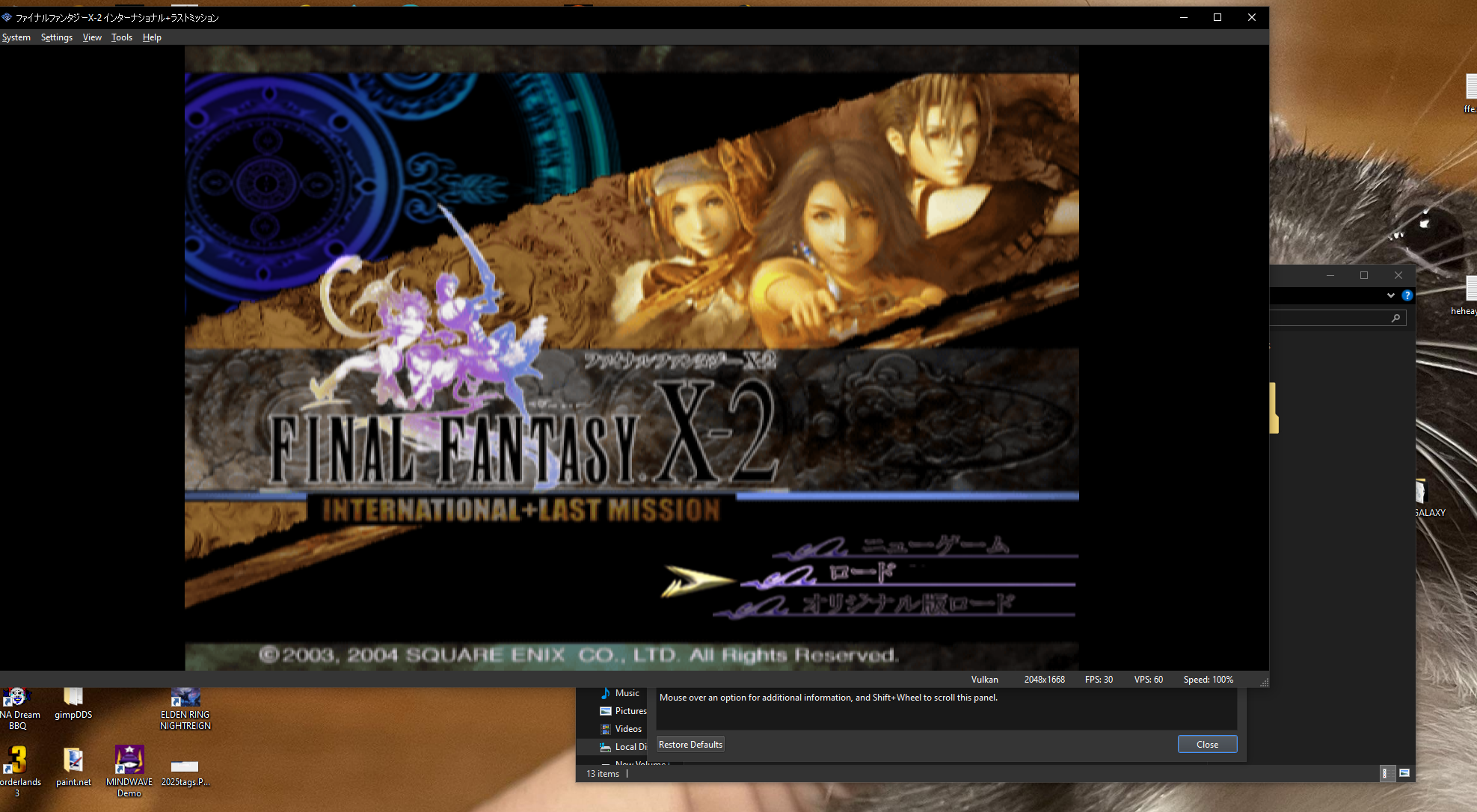Switch Explorer to large thumbnails view icon
The height and width of the screenshot is (812, 1477).
click(x=1404, y=773)
